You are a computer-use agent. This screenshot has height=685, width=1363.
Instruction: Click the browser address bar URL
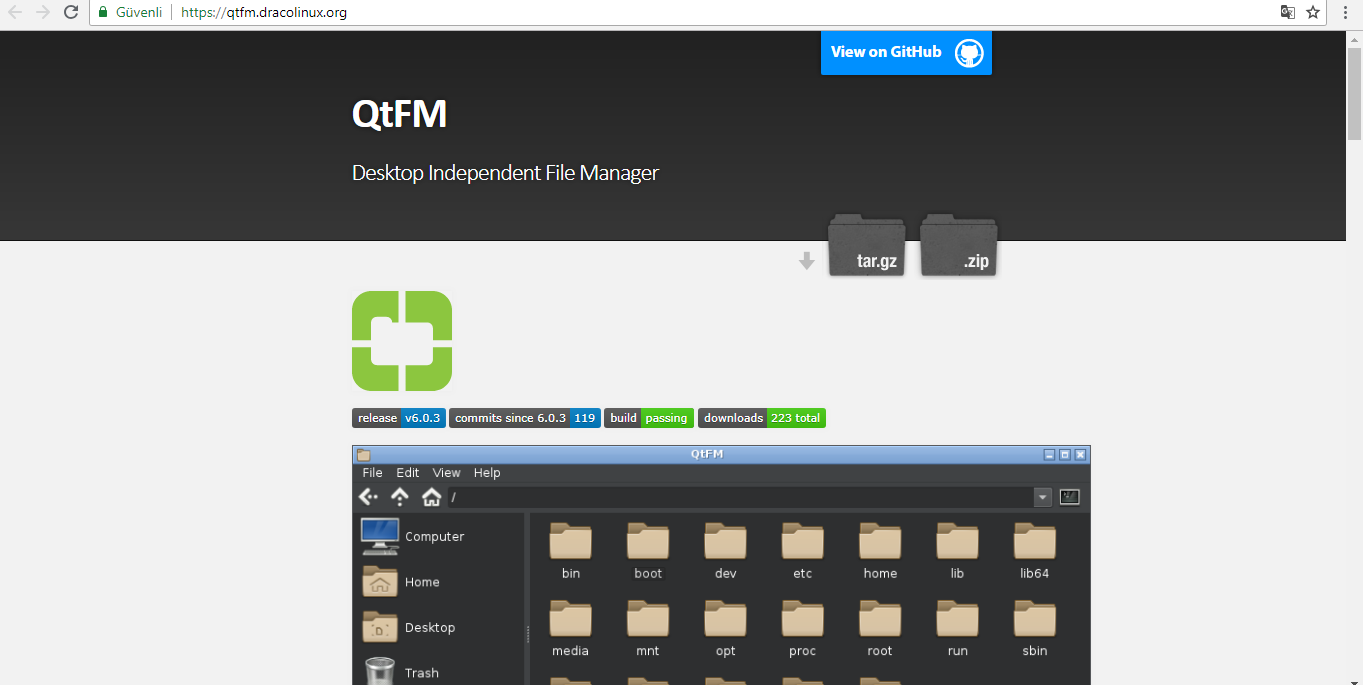pyautogui.click(x=264, y=13)
